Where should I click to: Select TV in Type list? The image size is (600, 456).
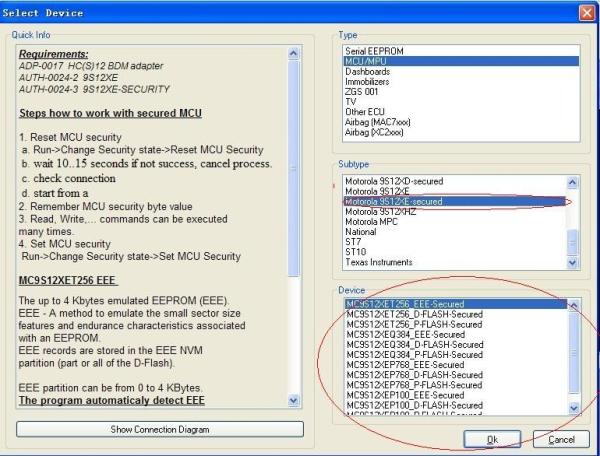pyautogui.click(x=461, y=102)
